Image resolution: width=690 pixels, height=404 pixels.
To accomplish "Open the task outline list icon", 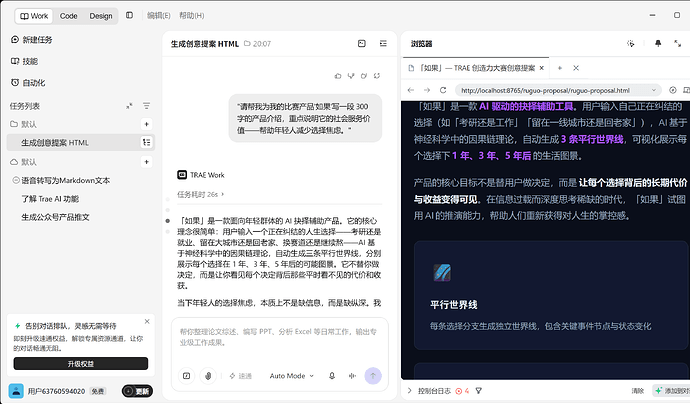I will coord(383,44).
